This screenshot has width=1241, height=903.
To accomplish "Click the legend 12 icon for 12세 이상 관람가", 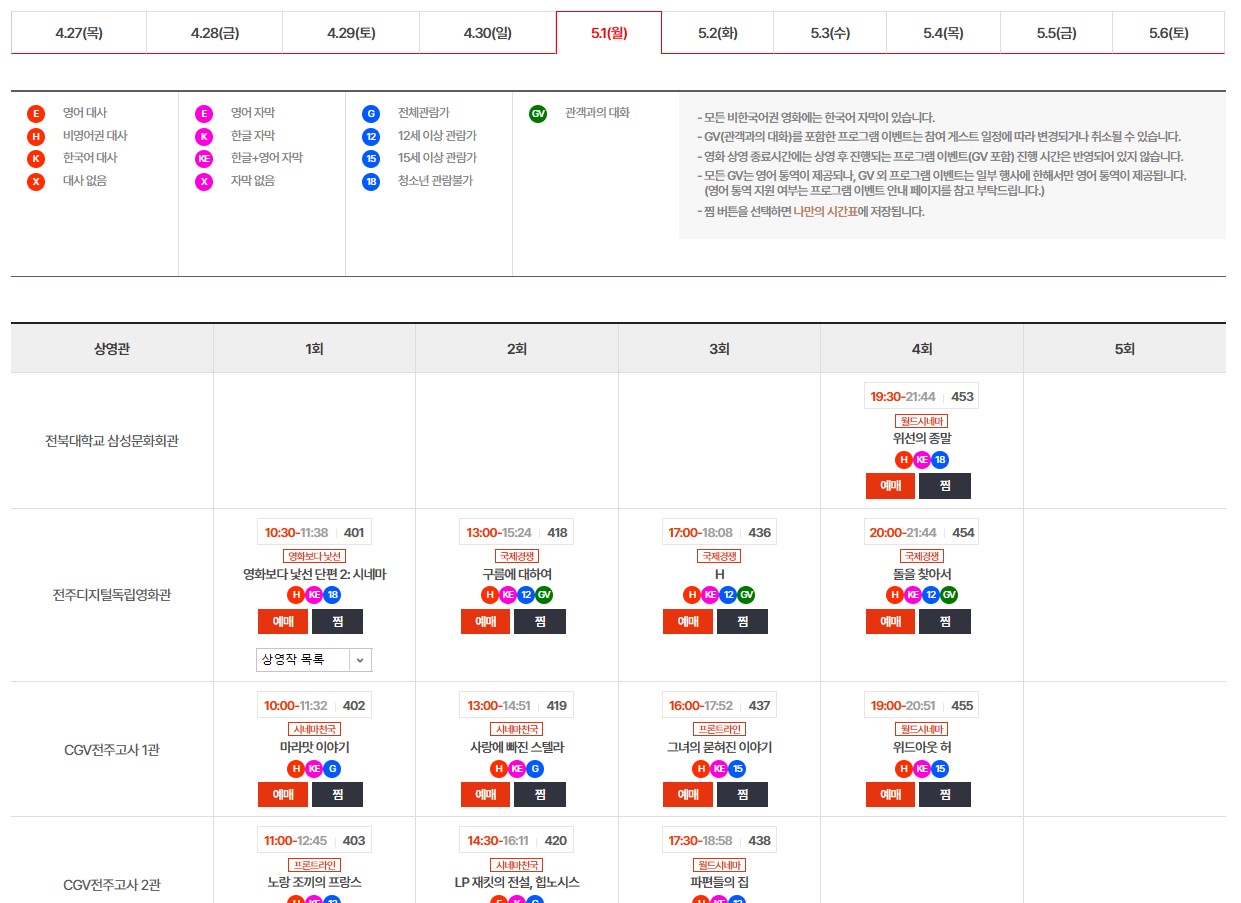I will tap(371, 136).
